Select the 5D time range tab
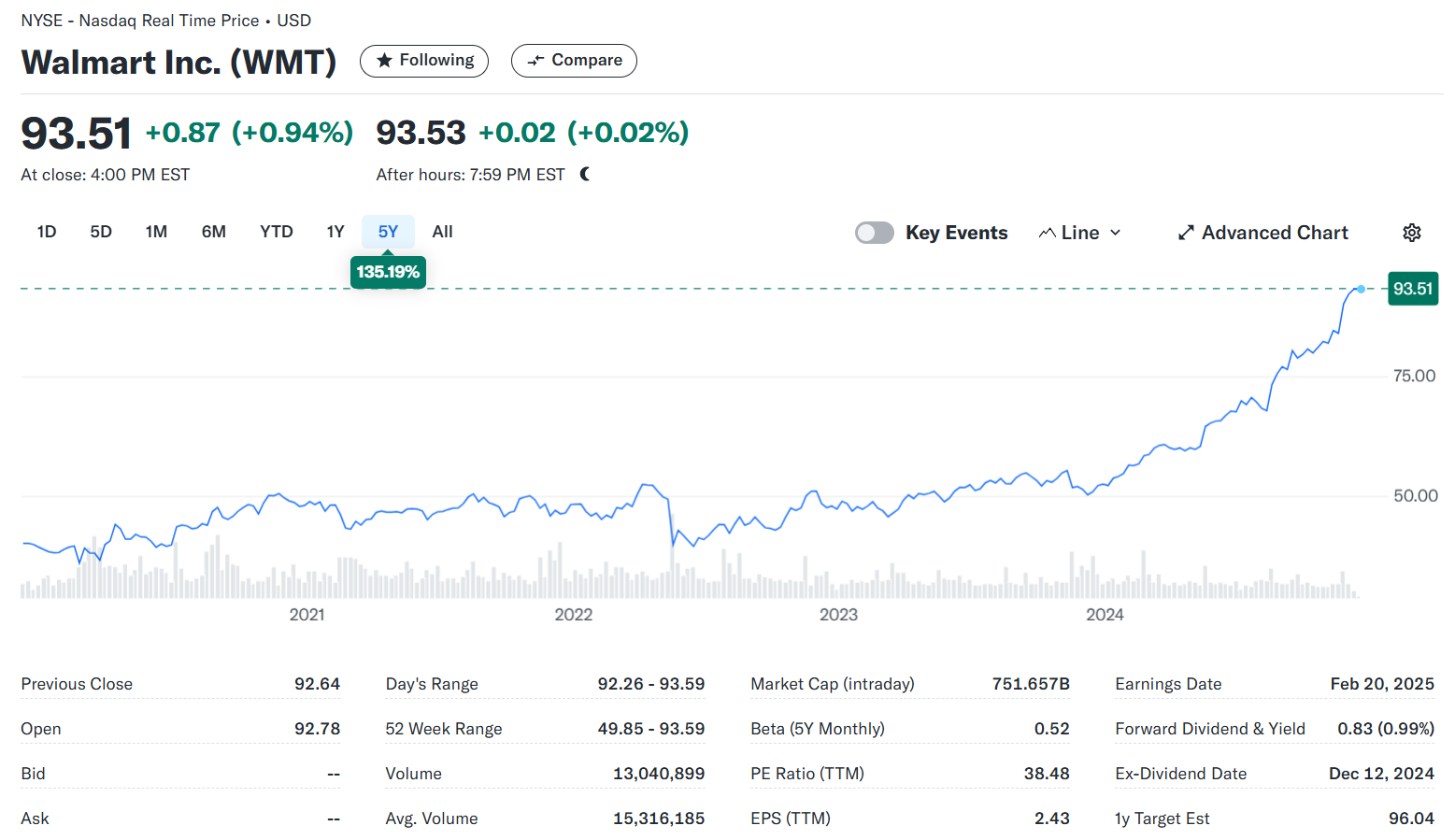The image size is (1455, 840). [x=101, y=232]
